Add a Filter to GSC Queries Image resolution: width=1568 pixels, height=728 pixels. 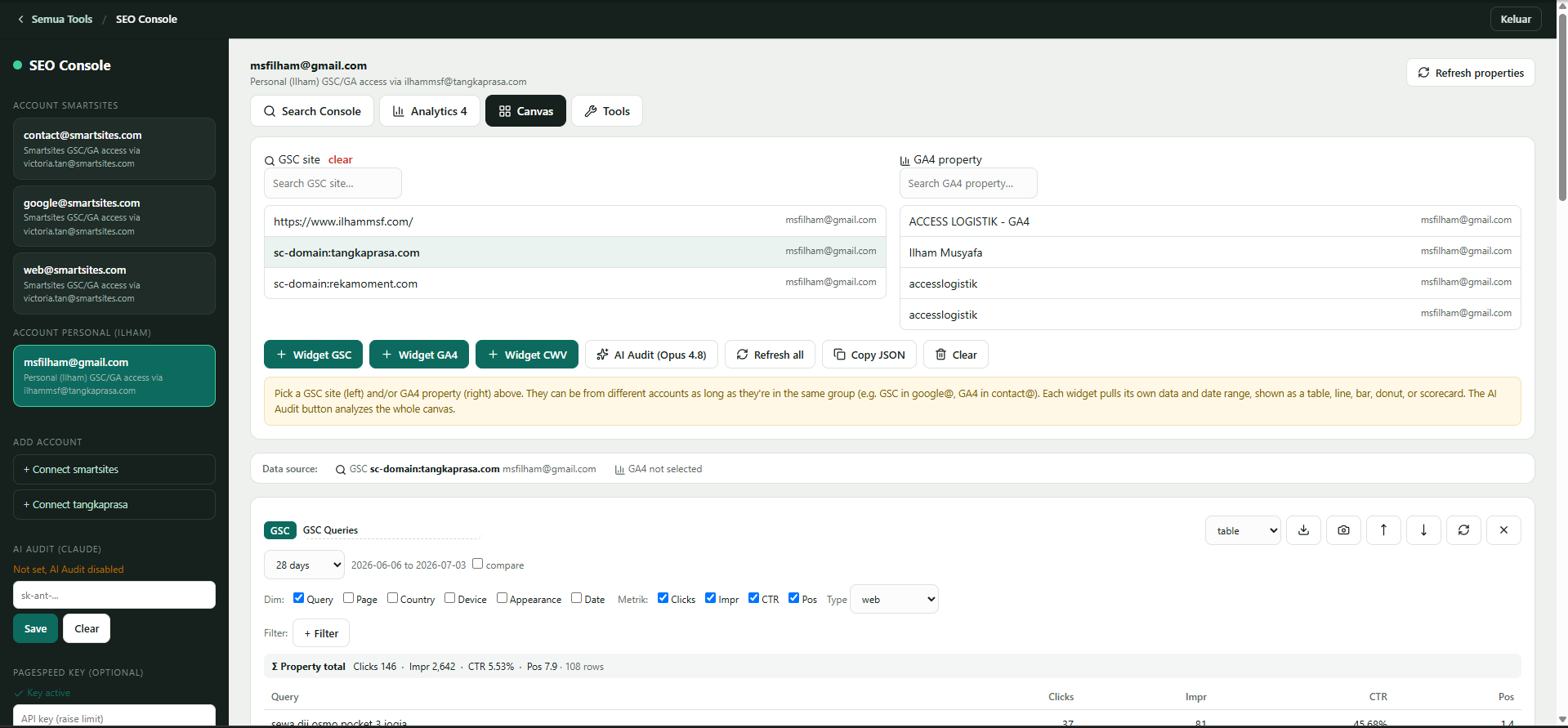tap(321, 633)
